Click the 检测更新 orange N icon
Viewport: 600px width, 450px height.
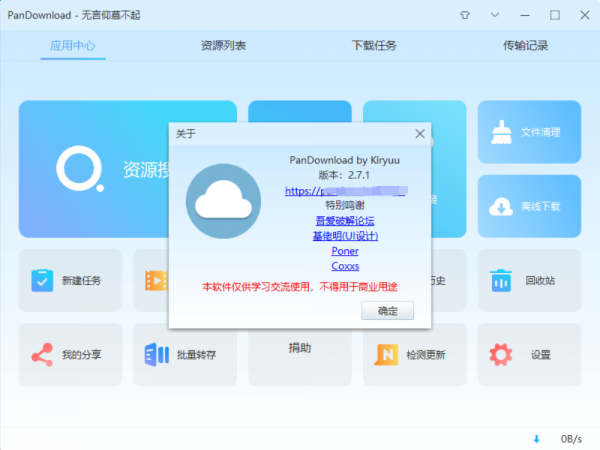[386, 355]
